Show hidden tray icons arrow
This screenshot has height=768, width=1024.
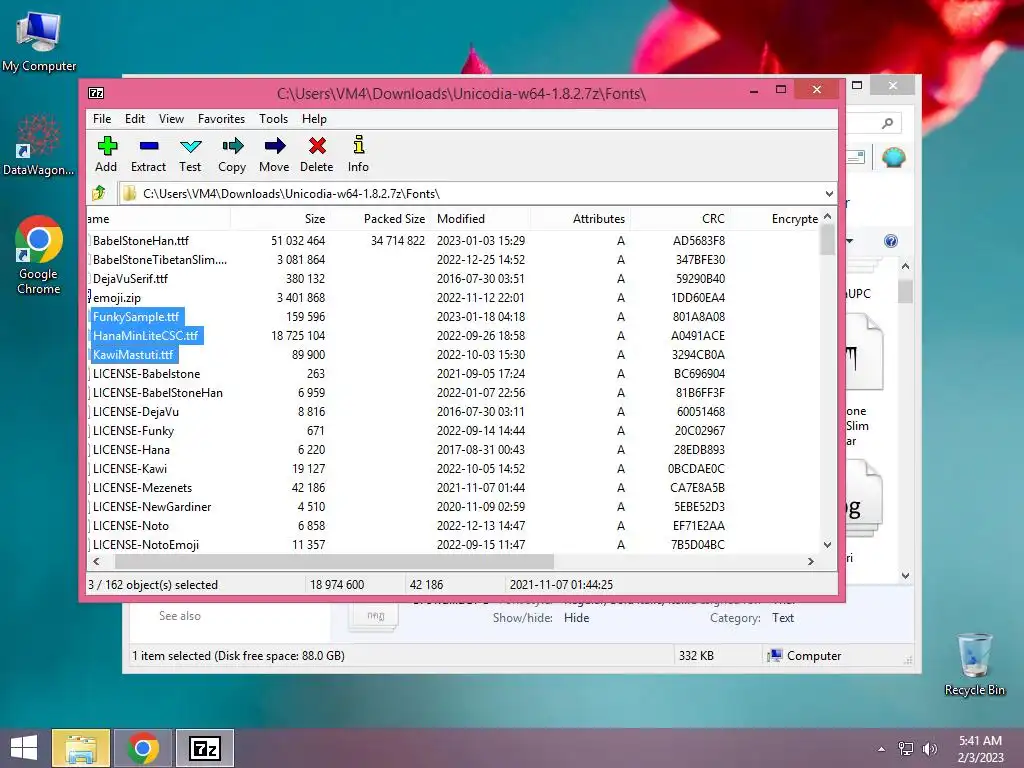(x=882, y=749)
